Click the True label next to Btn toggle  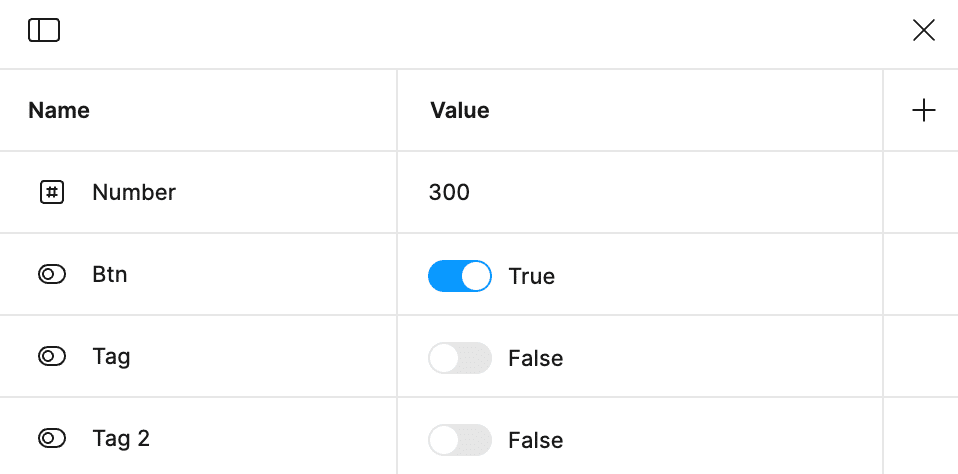click(531, 276)
